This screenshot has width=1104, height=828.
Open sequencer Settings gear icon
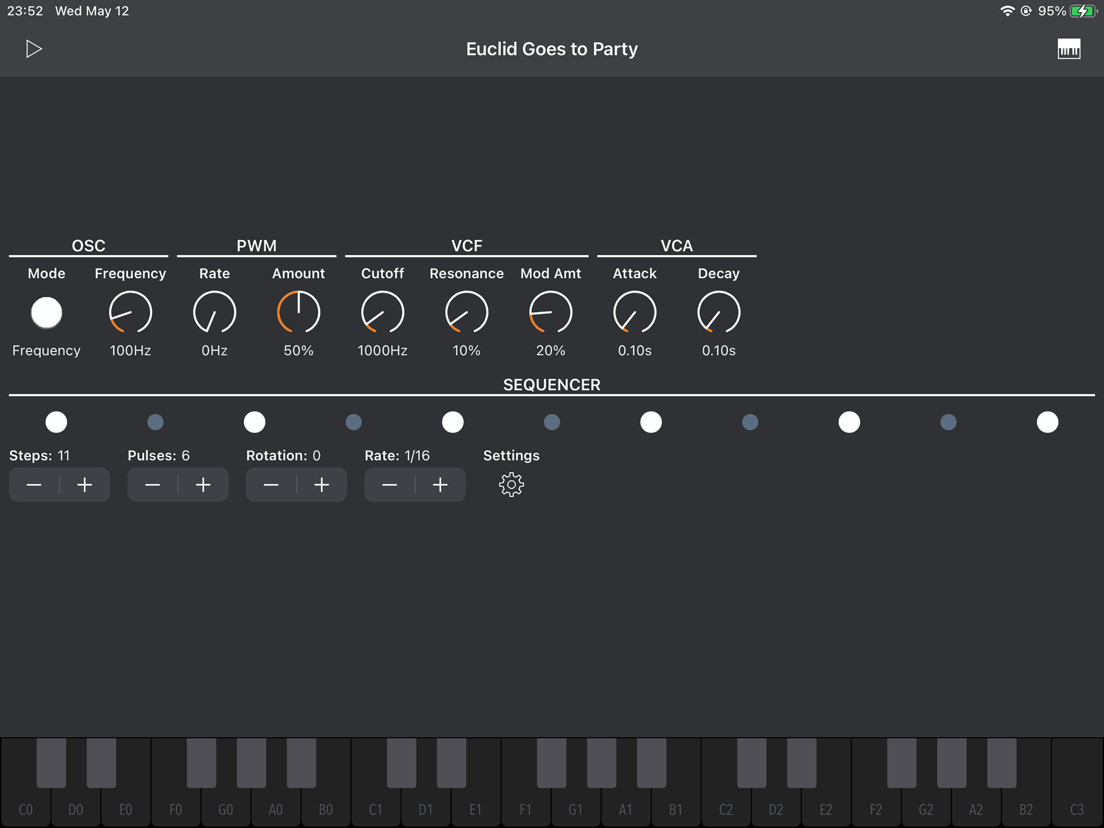click(511, 484)
